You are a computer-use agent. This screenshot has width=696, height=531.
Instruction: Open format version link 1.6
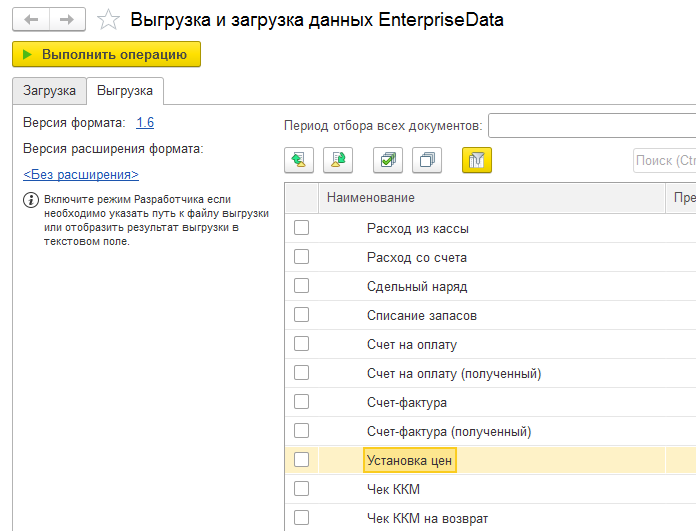pyautogui.click(x=145, y=123)
